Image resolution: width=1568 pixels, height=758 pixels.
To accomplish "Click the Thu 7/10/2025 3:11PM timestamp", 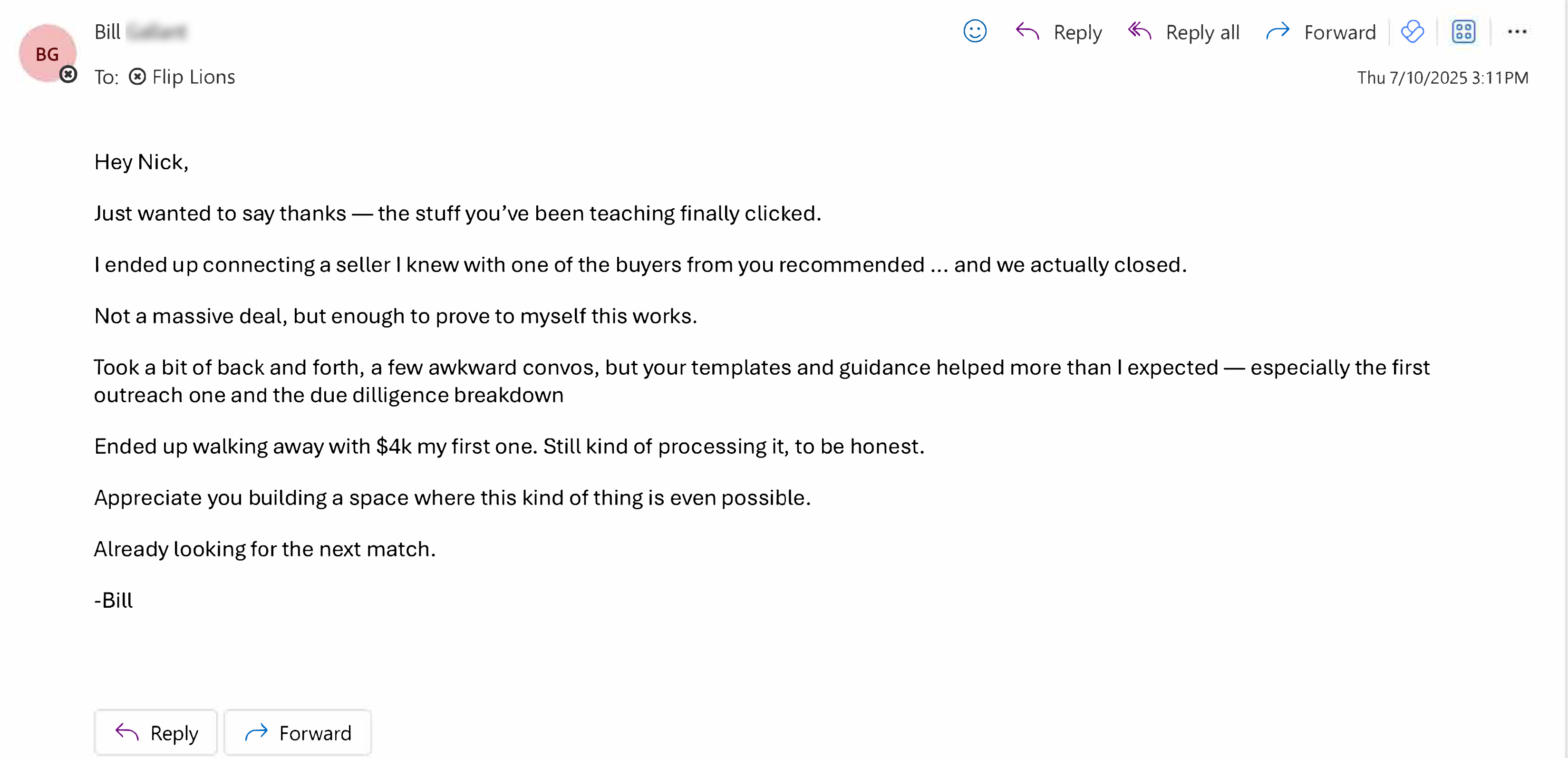I will coord(1442,78).
